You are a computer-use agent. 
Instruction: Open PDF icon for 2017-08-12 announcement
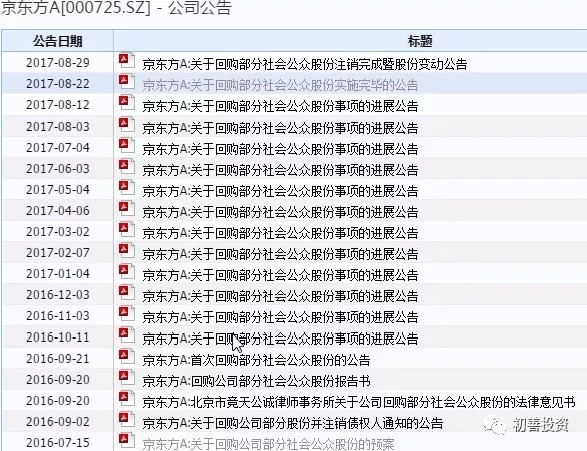pos(127,103)
